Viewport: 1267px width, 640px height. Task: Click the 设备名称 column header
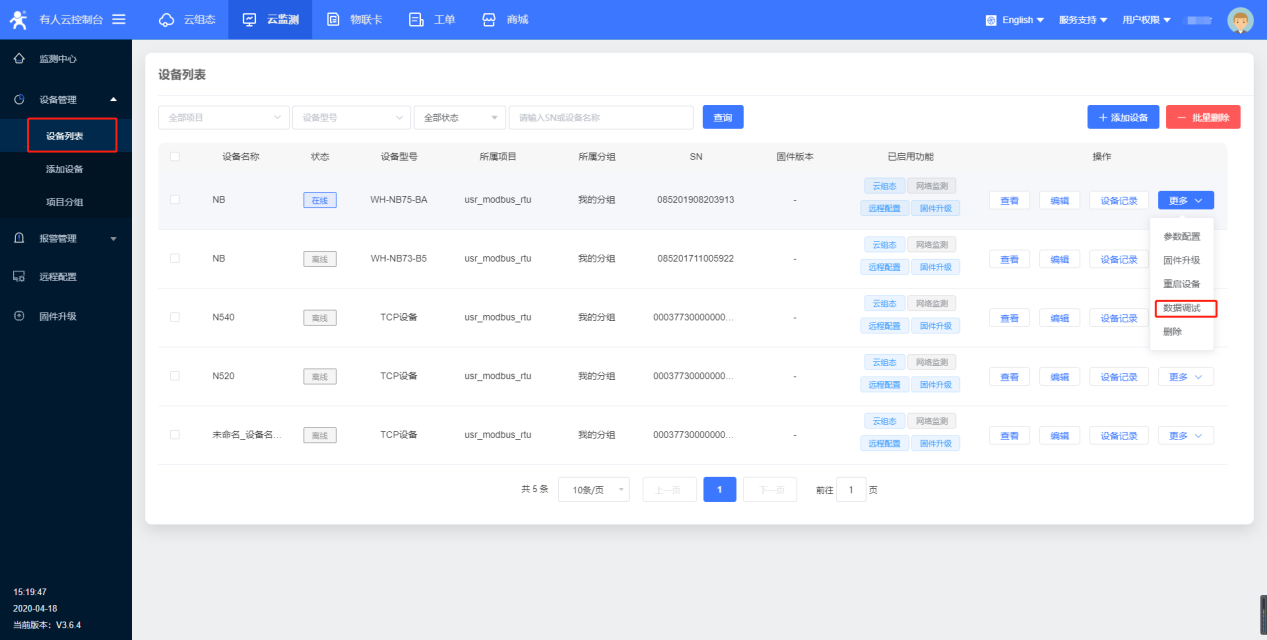click(x=241, y=157)
